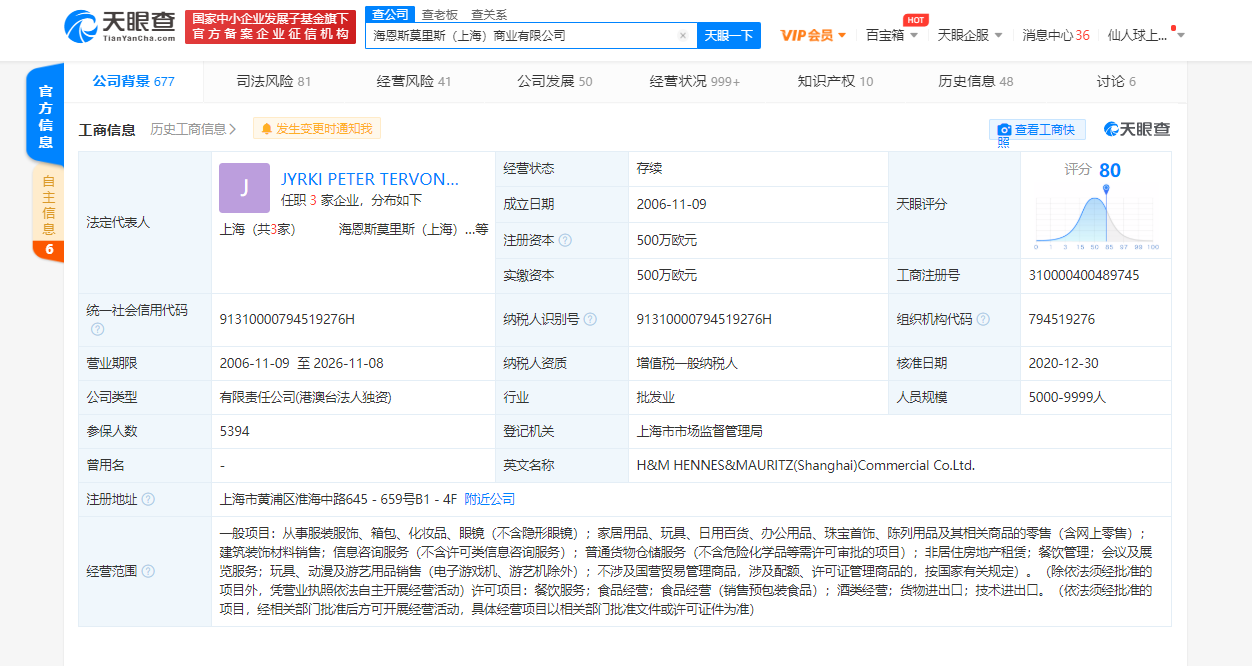Open the 海恩斯莫里斯（上海）...等 company link
The width and height of the screenshot is (1252, 666).
point(413,229)
